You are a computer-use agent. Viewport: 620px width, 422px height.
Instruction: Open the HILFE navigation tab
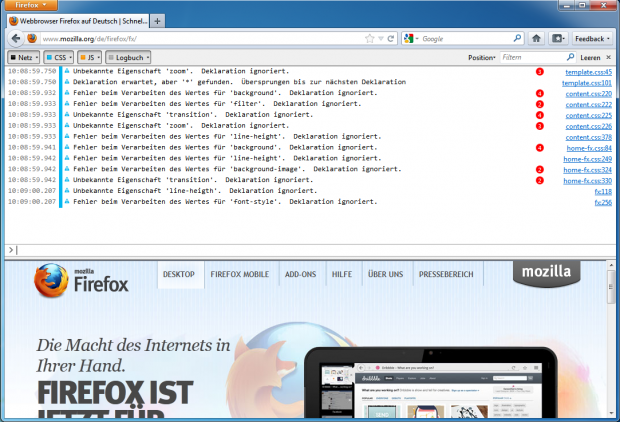pos(342,274)
